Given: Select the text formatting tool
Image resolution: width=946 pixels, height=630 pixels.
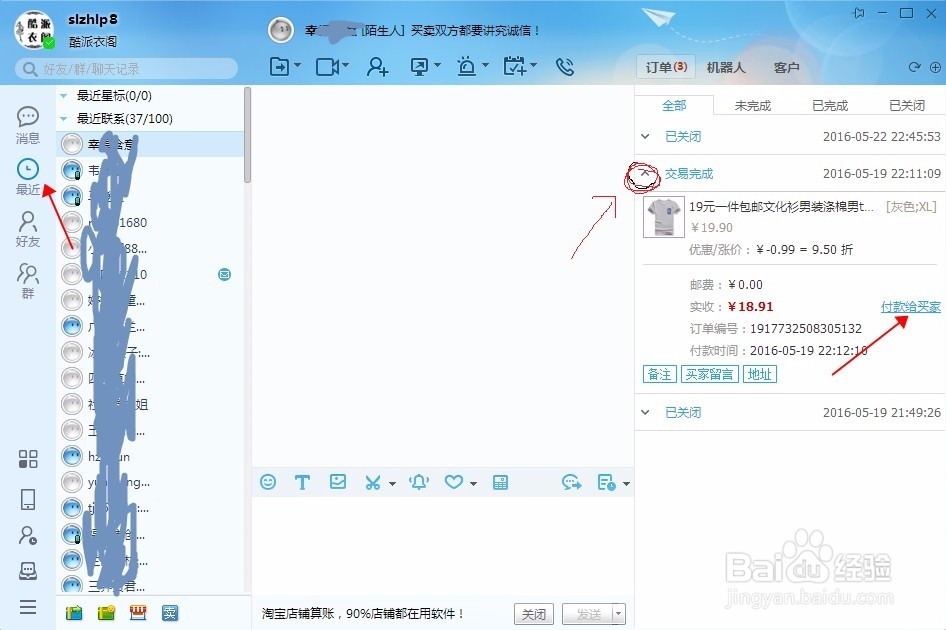Looking at the screenshot, I should point(303,481).
